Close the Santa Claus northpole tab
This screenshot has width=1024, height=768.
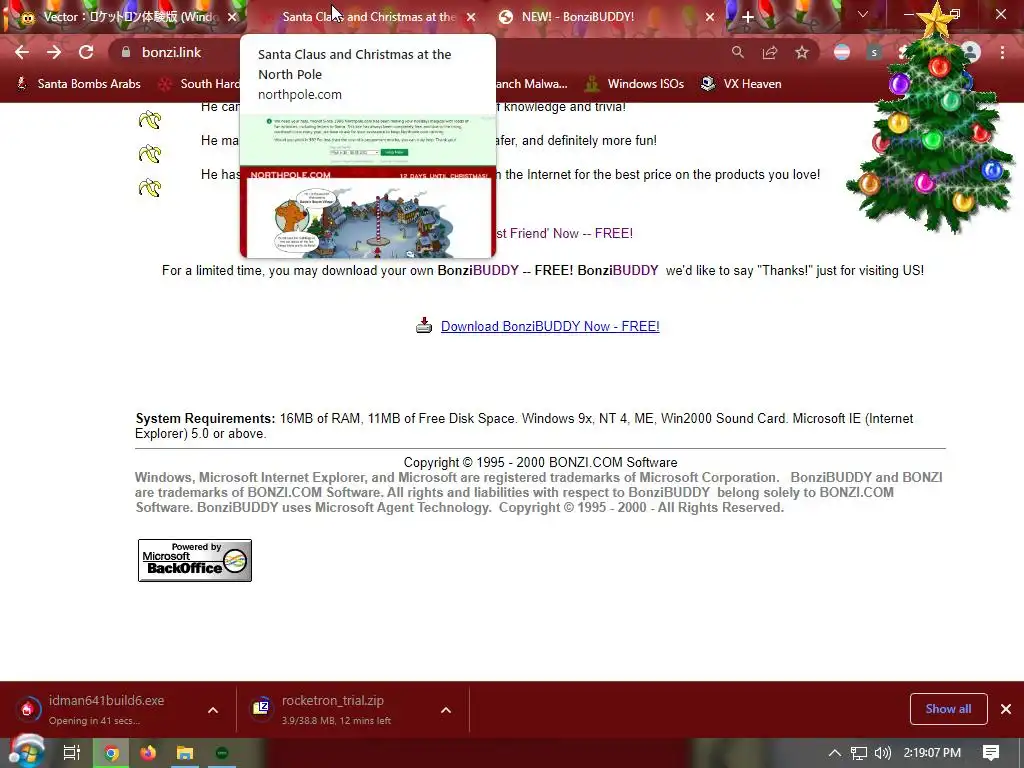[471, 17]
